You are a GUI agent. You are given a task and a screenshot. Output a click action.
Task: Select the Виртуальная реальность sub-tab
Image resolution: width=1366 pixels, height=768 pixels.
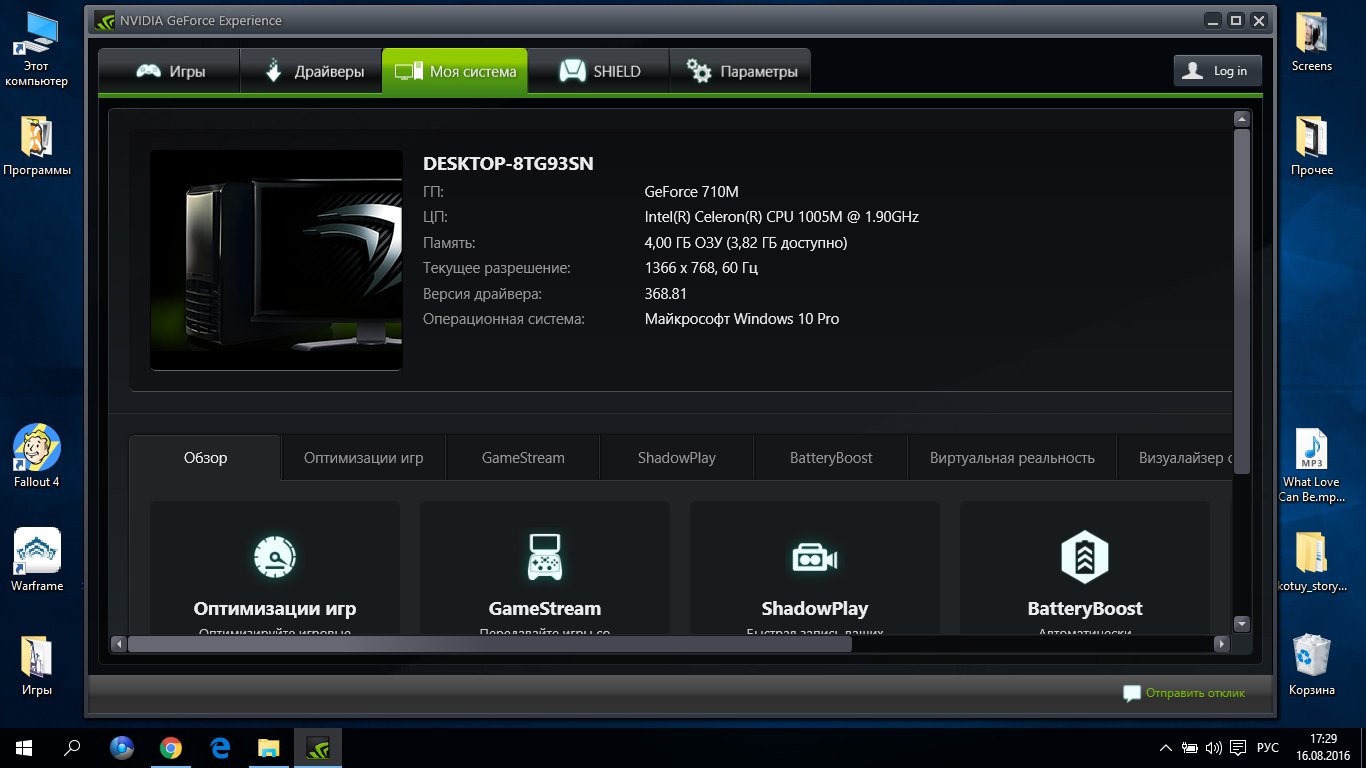(1011, 458)
